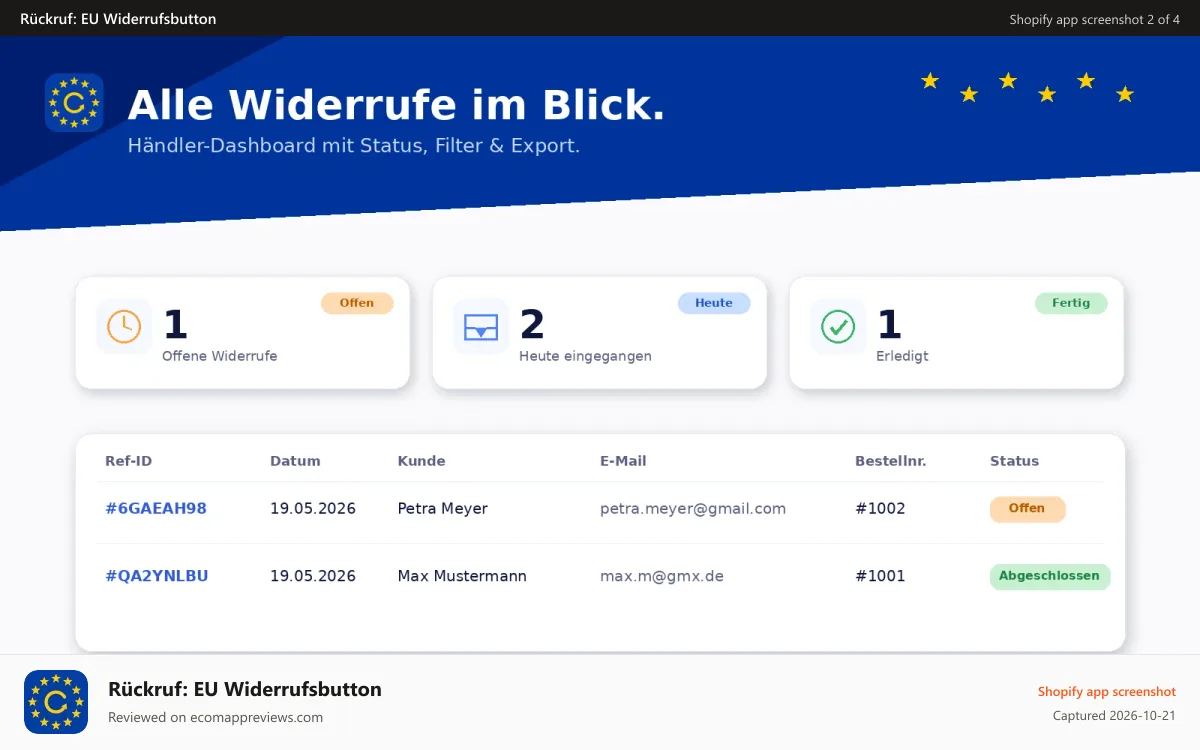
Task: Click the clock icon on Offene Widerrufe card
Action: [124, 326]
